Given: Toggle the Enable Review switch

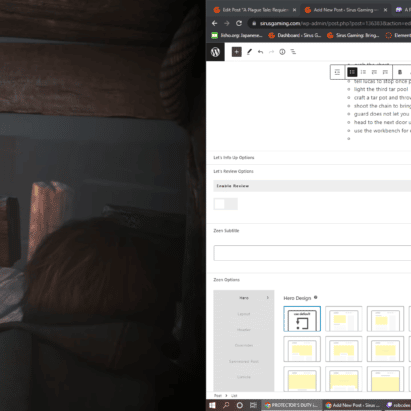Looking at the screenshot, I should [226, 204].
